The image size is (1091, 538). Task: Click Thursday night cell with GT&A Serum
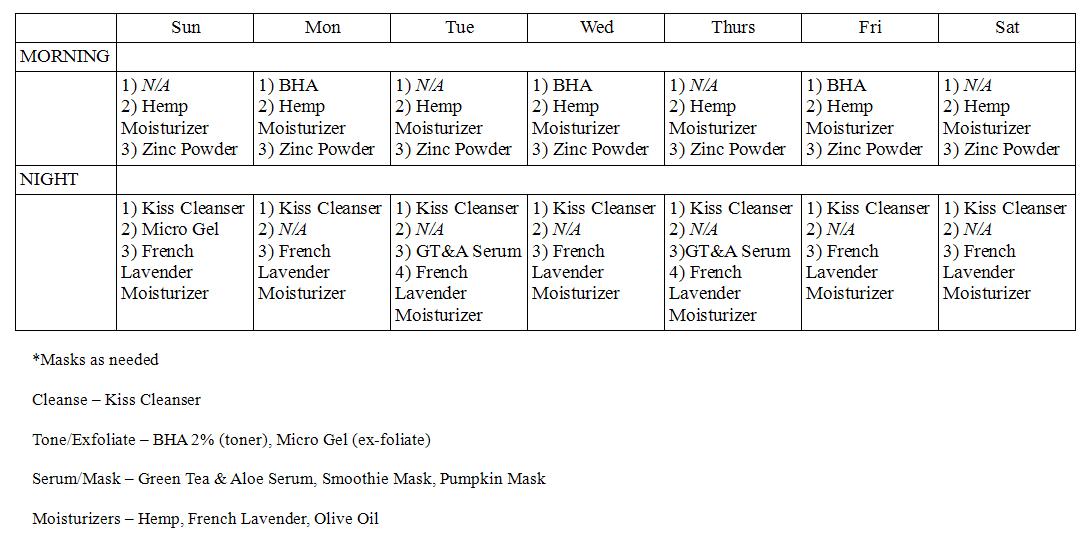[733, 262]
